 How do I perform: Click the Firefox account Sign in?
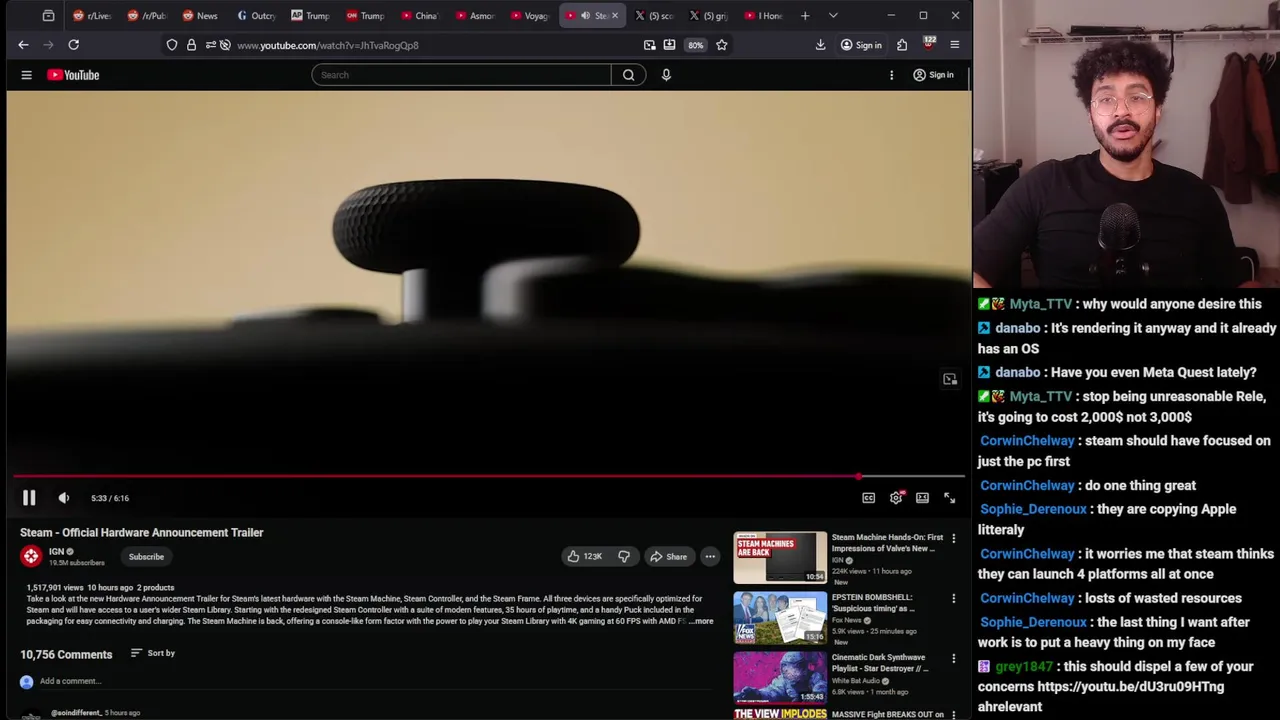tap(861, 45)
